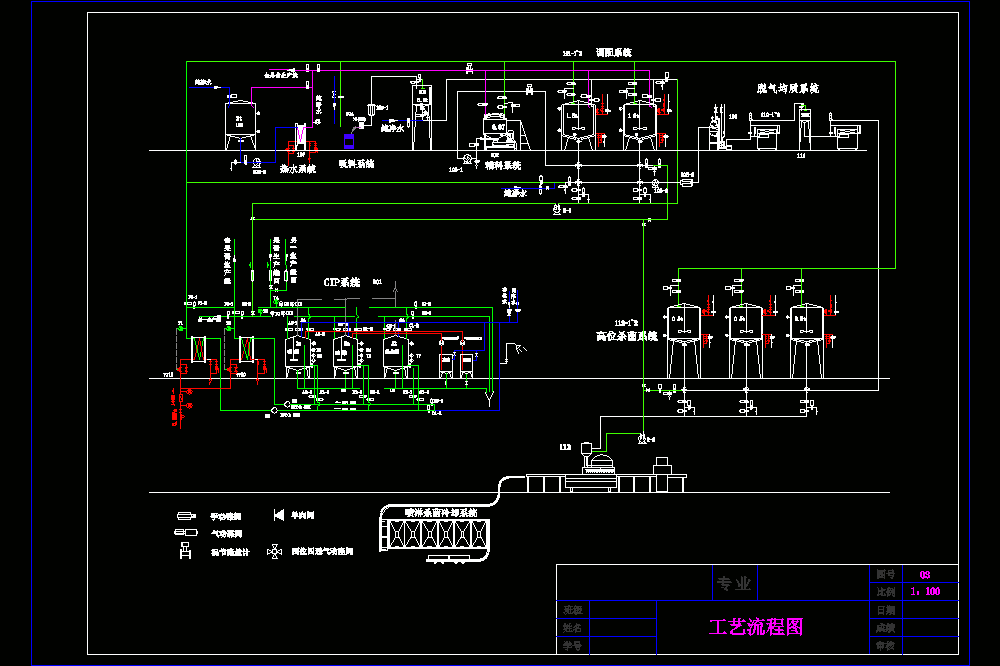Select the blue container in 吸料系统
The width and height of the screenshot is (1000, 666).
349,140
